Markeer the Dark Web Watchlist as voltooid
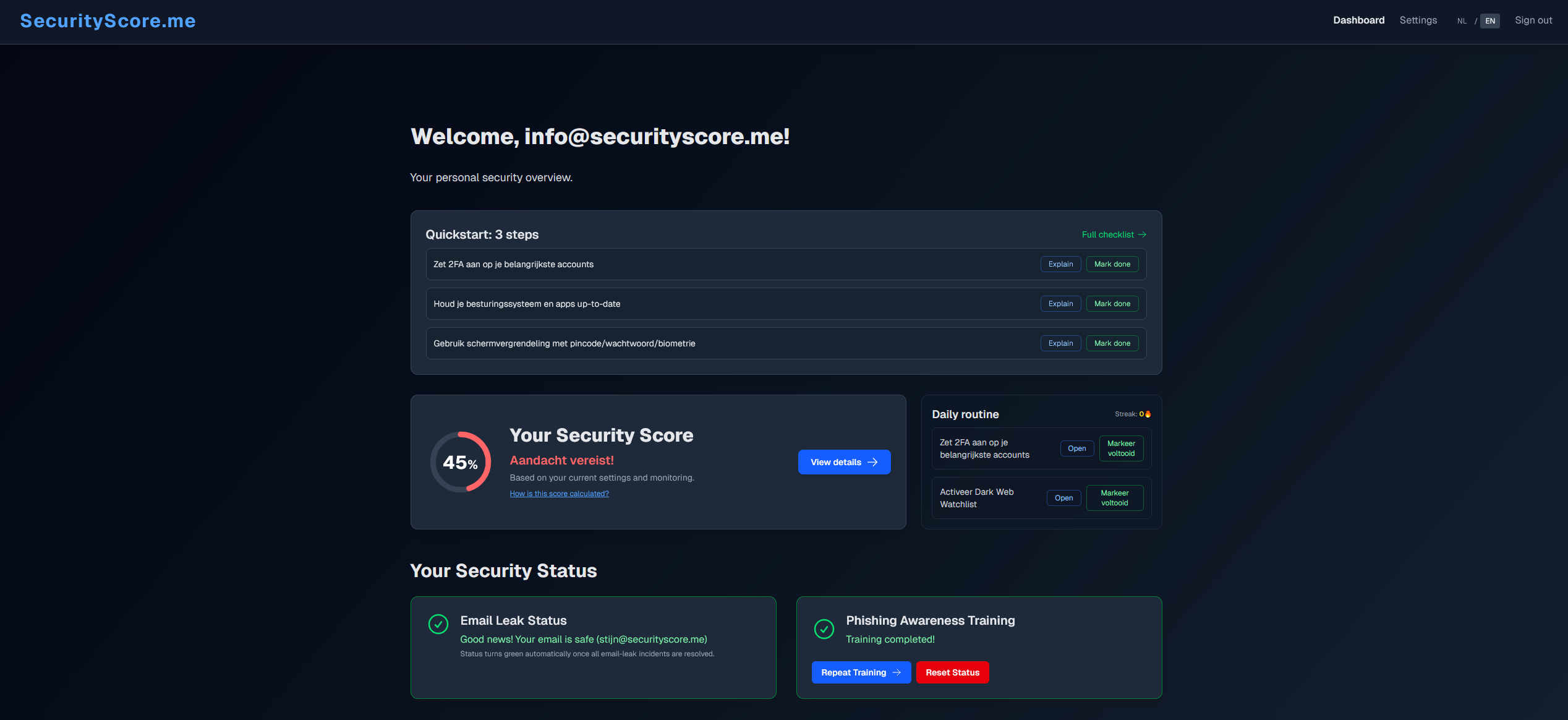The image size is (1568, 720). coord(1115,498)
